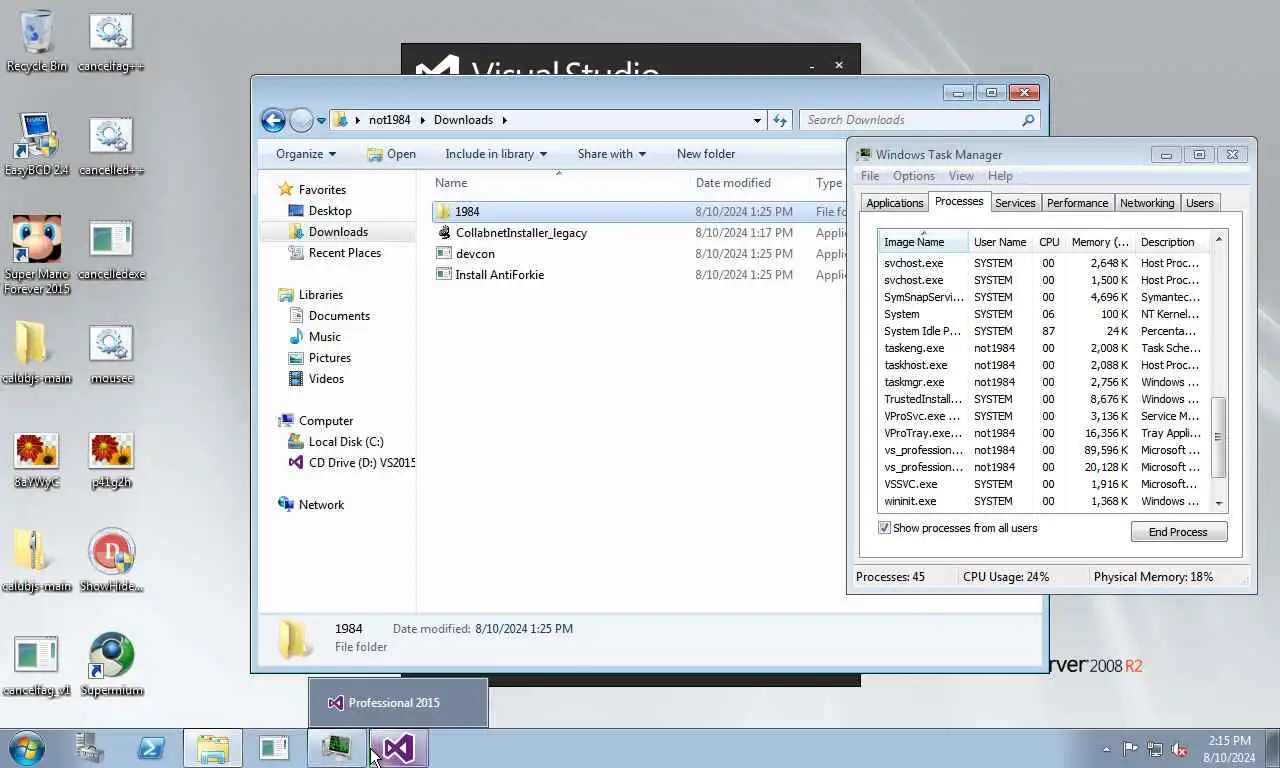Select the cancelfag++ desktop icon

(111, 40)
